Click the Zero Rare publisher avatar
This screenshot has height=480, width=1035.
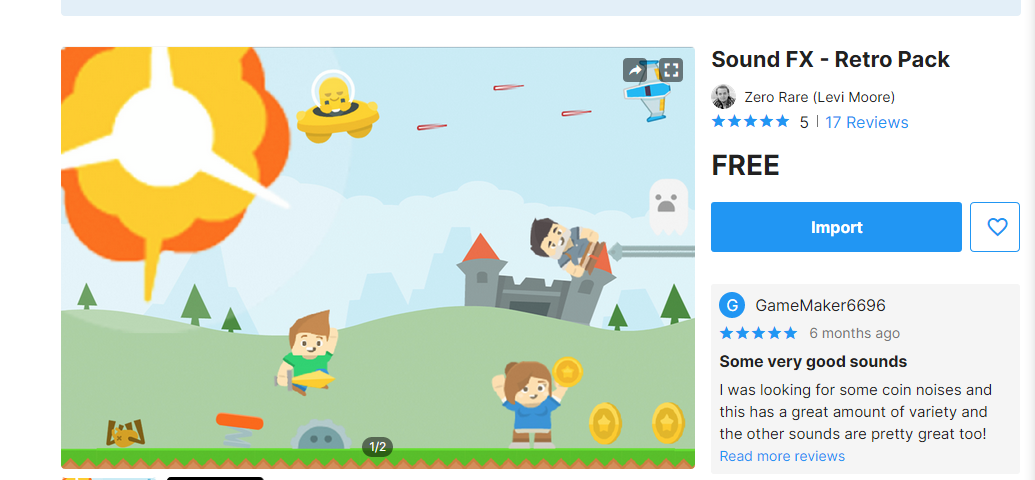723,97
